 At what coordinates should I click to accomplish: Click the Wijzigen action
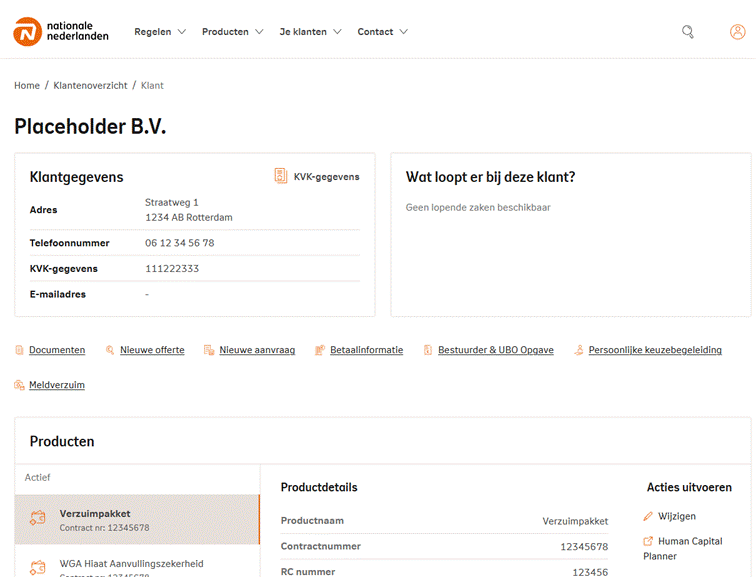pyautogui.click(x=676, y=516)
